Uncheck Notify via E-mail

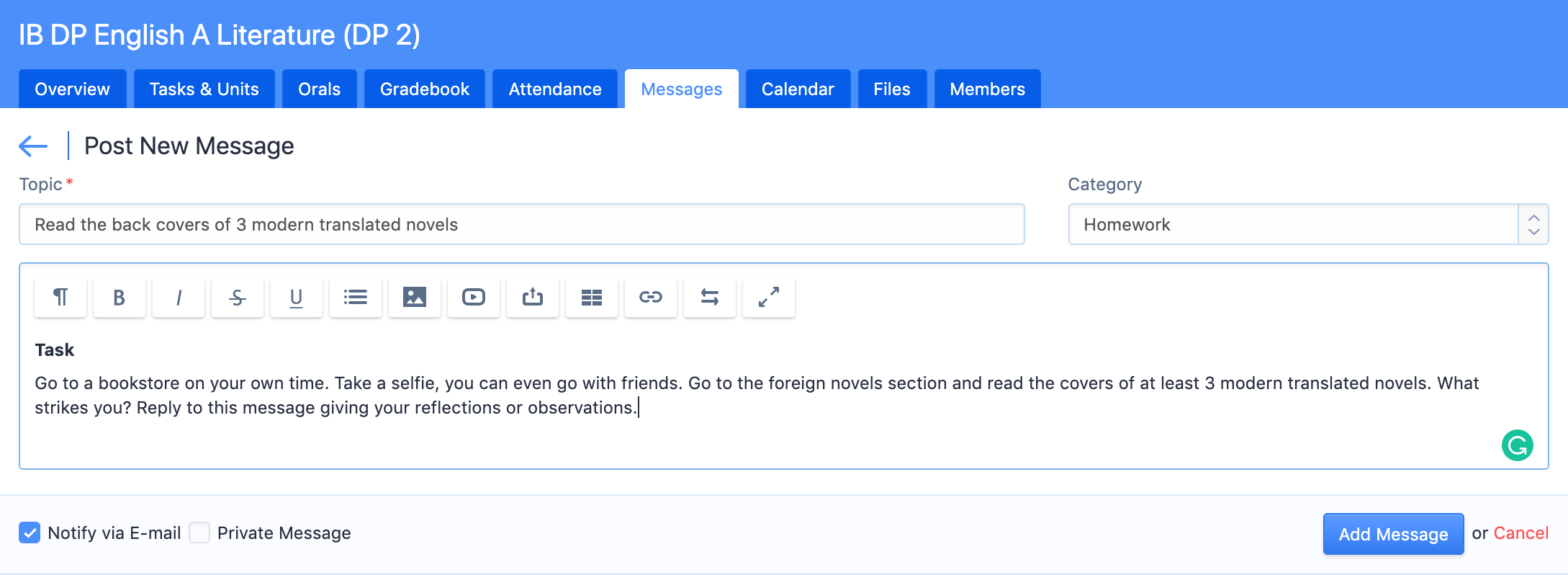(x=30, y=532)
